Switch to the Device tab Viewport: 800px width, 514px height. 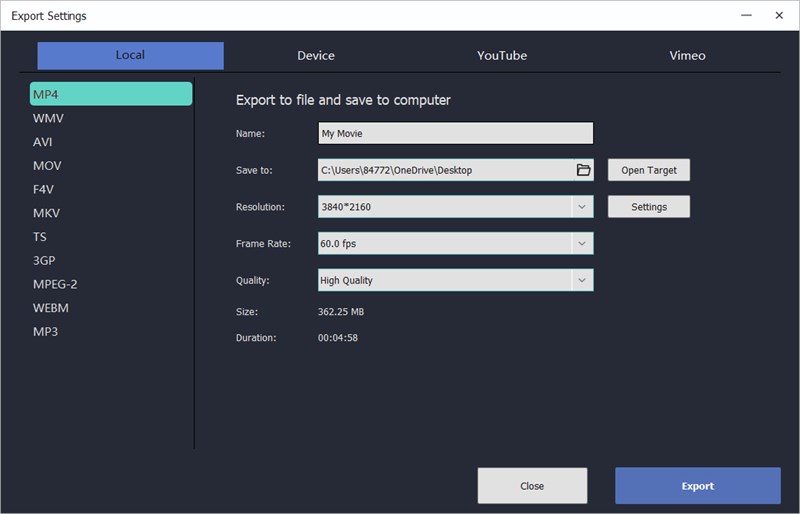(x=316, y=56)
